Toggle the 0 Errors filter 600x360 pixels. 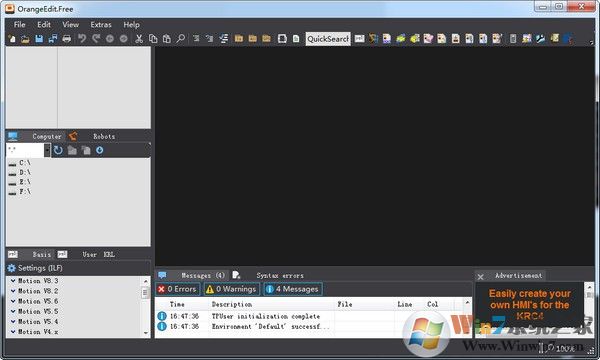(178, 289)
